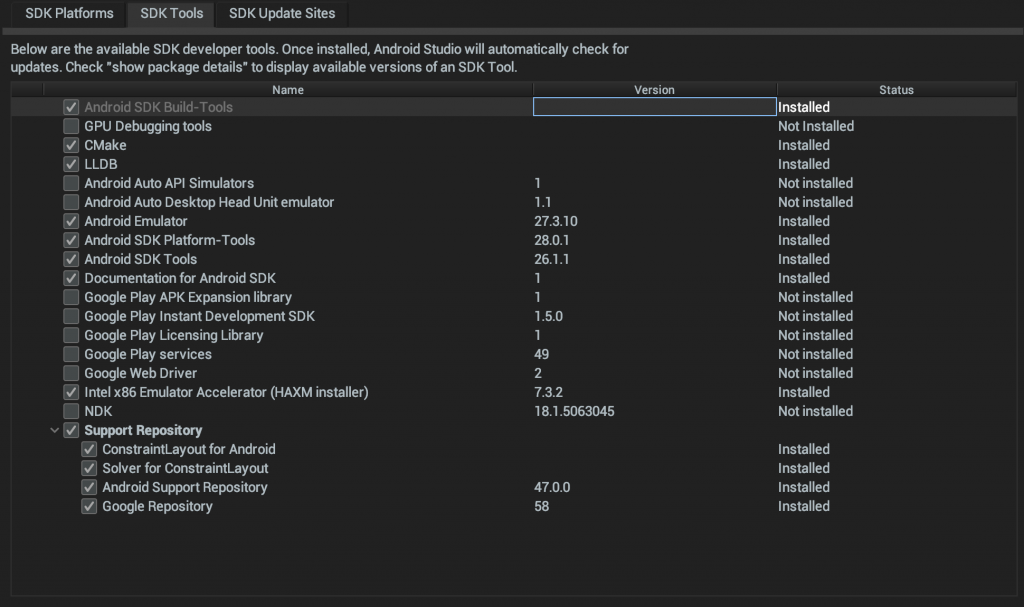The width and height of the screenshot is (1024, 607).
Task: Check the Google Play services box
Action: click(71, 354)
